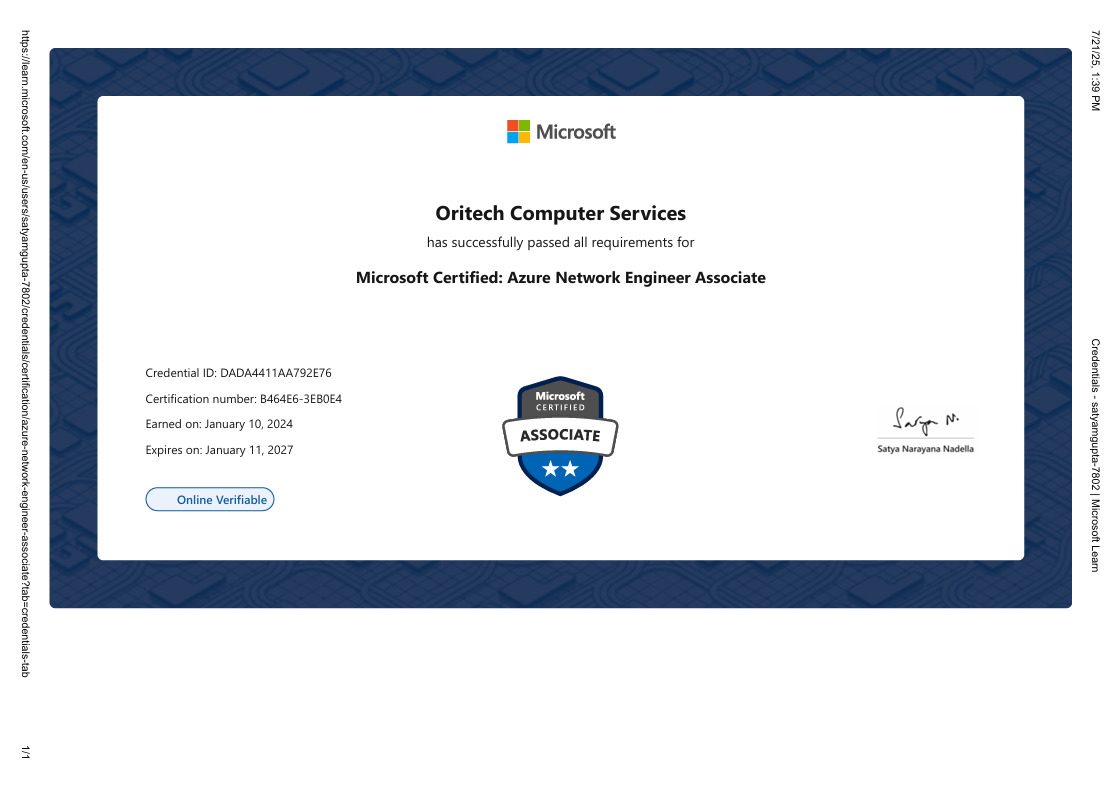Click the 7/21/25 1:39 PM timestamp
Viewport: 1119px width, 789px height.
point(1095,61)
